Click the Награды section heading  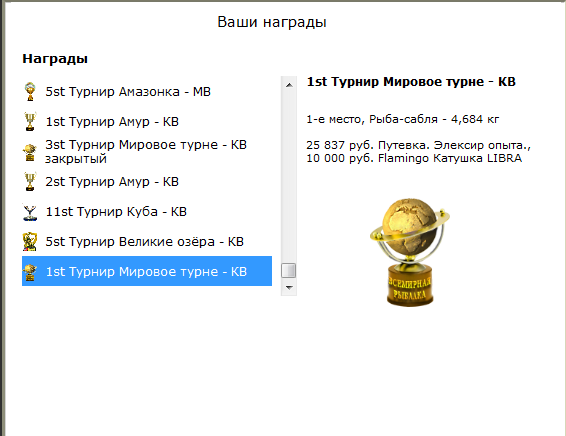point(55,59)
